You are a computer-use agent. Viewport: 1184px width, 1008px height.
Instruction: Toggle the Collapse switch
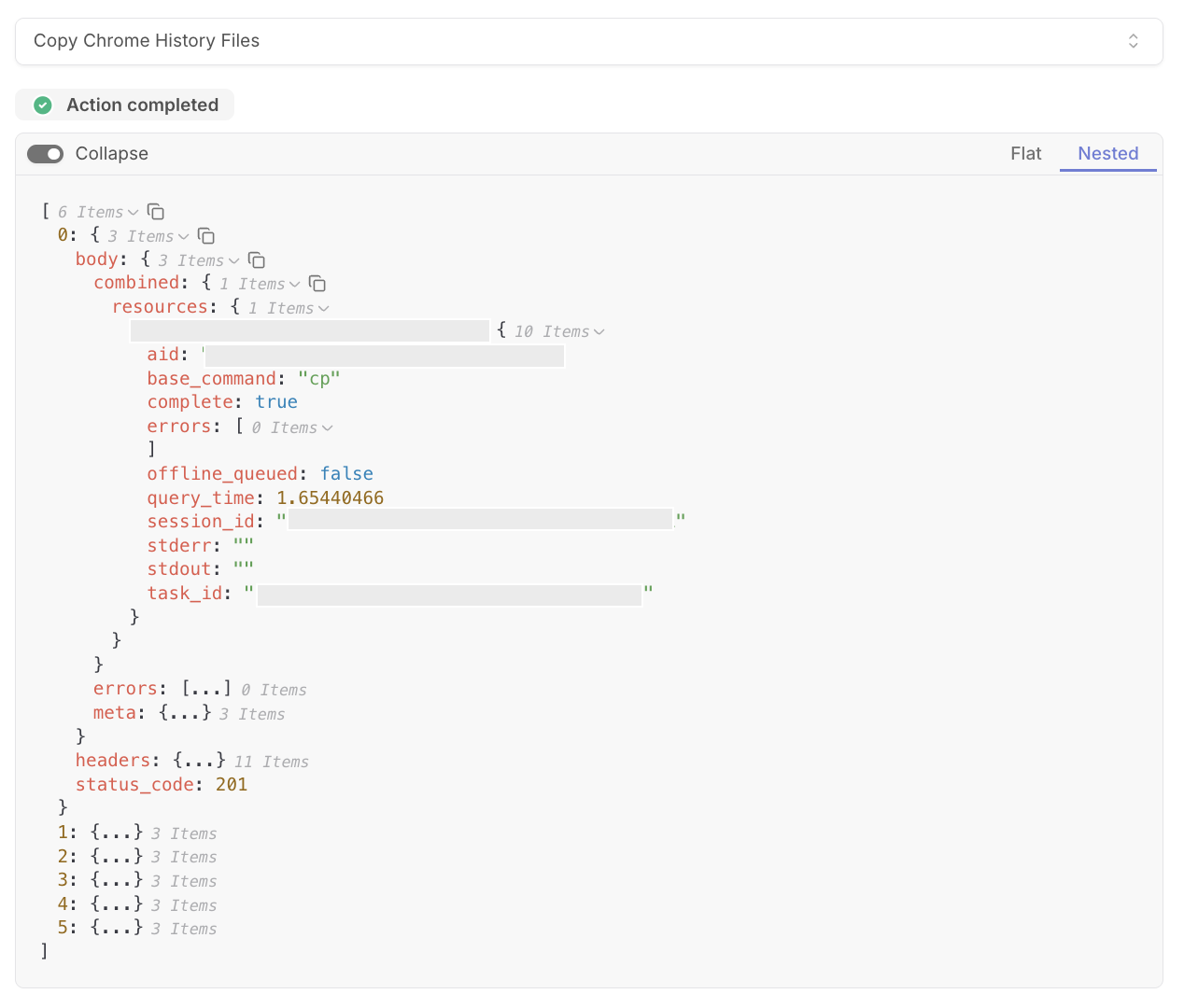45,154
